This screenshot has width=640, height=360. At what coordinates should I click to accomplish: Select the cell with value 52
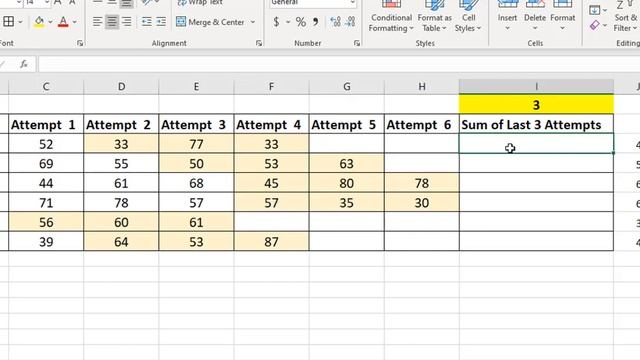(46, 144)
